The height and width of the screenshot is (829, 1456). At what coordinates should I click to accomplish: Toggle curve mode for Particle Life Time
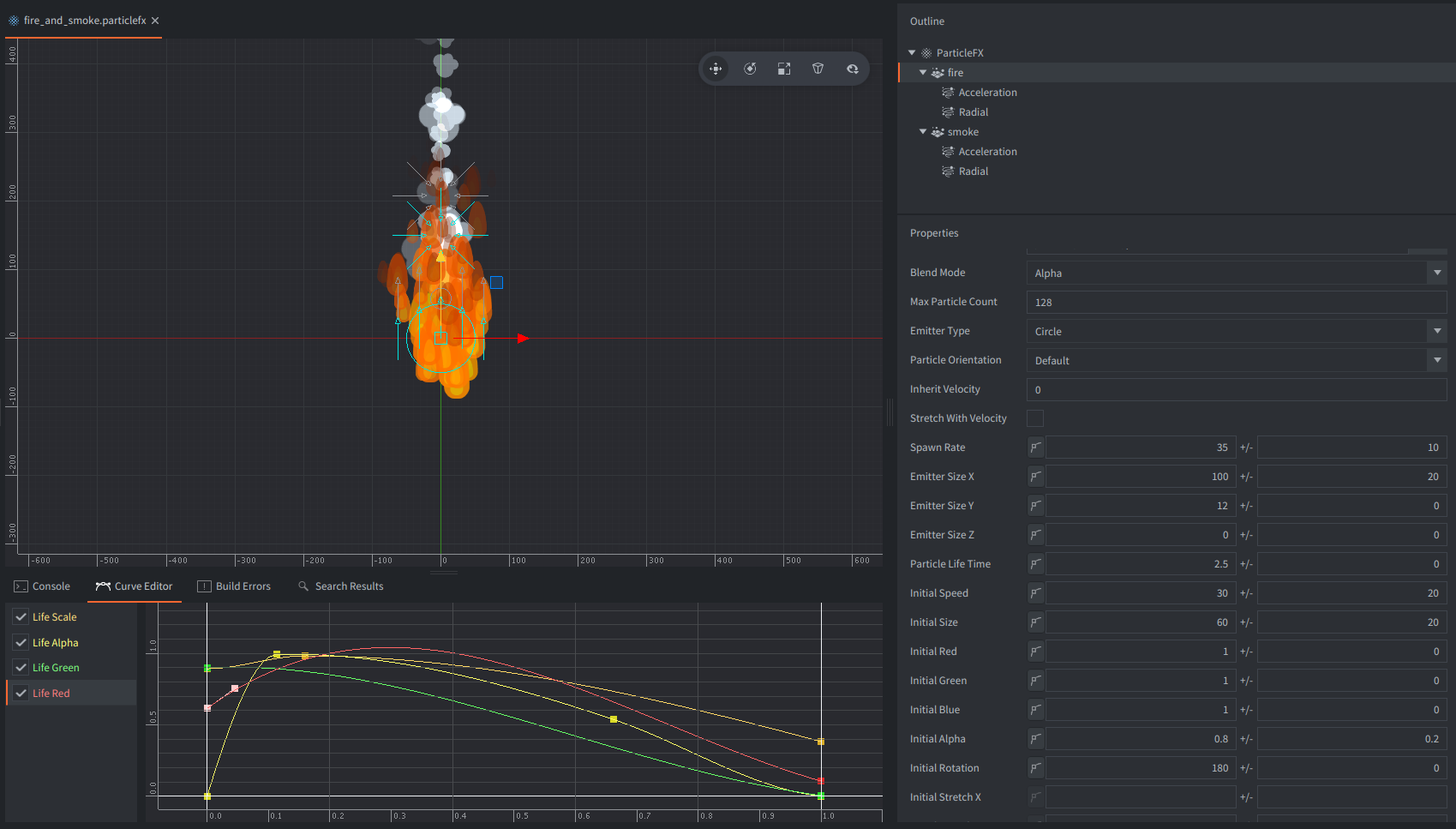1036,564
